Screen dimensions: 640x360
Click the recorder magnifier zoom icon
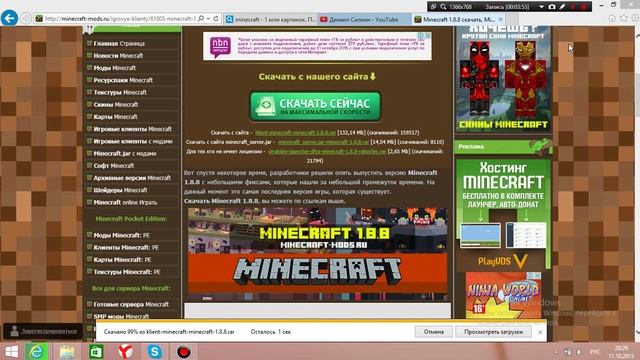443,7
